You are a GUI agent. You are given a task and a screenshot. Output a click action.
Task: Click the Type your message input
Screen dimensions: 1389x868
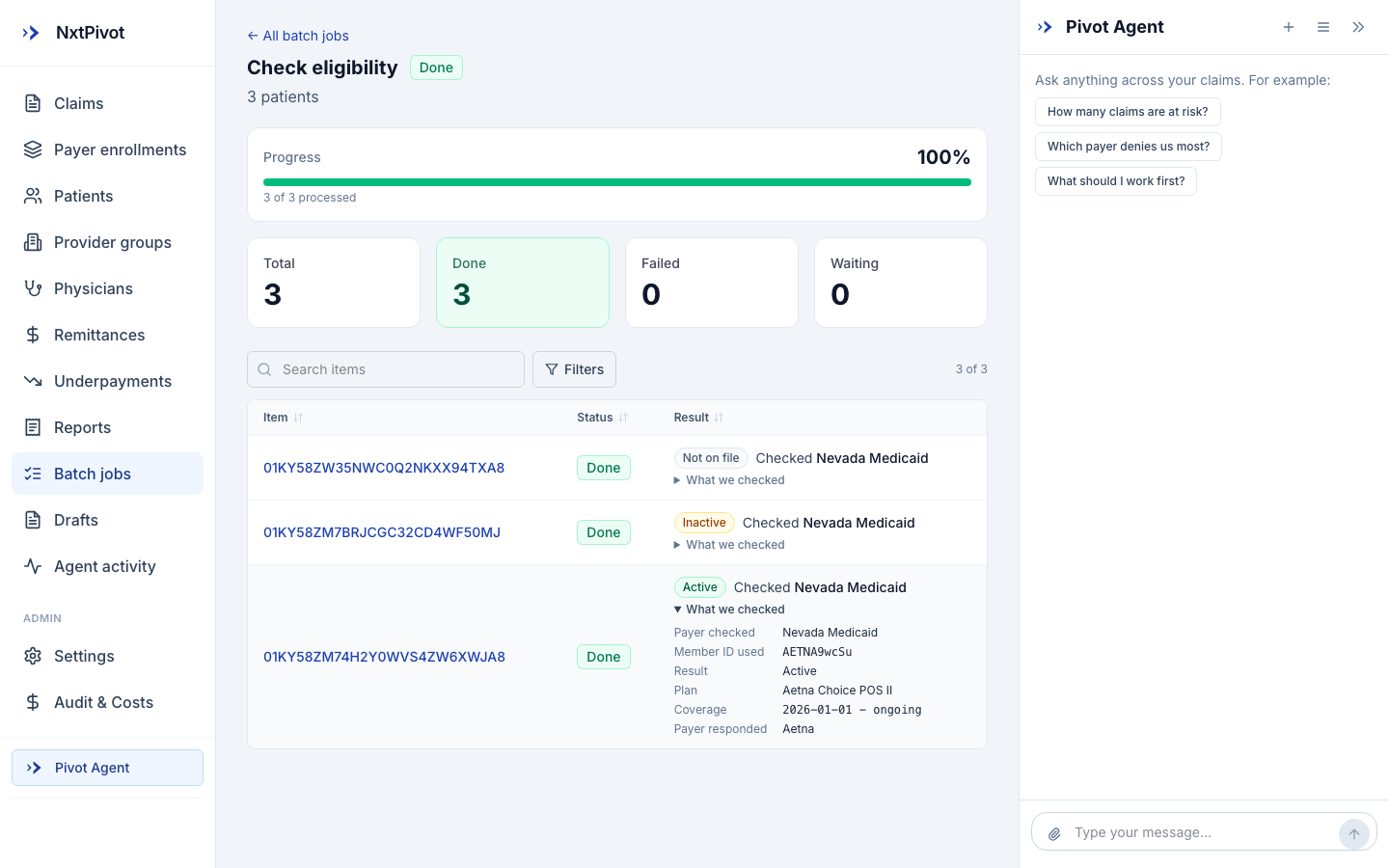1201,832
